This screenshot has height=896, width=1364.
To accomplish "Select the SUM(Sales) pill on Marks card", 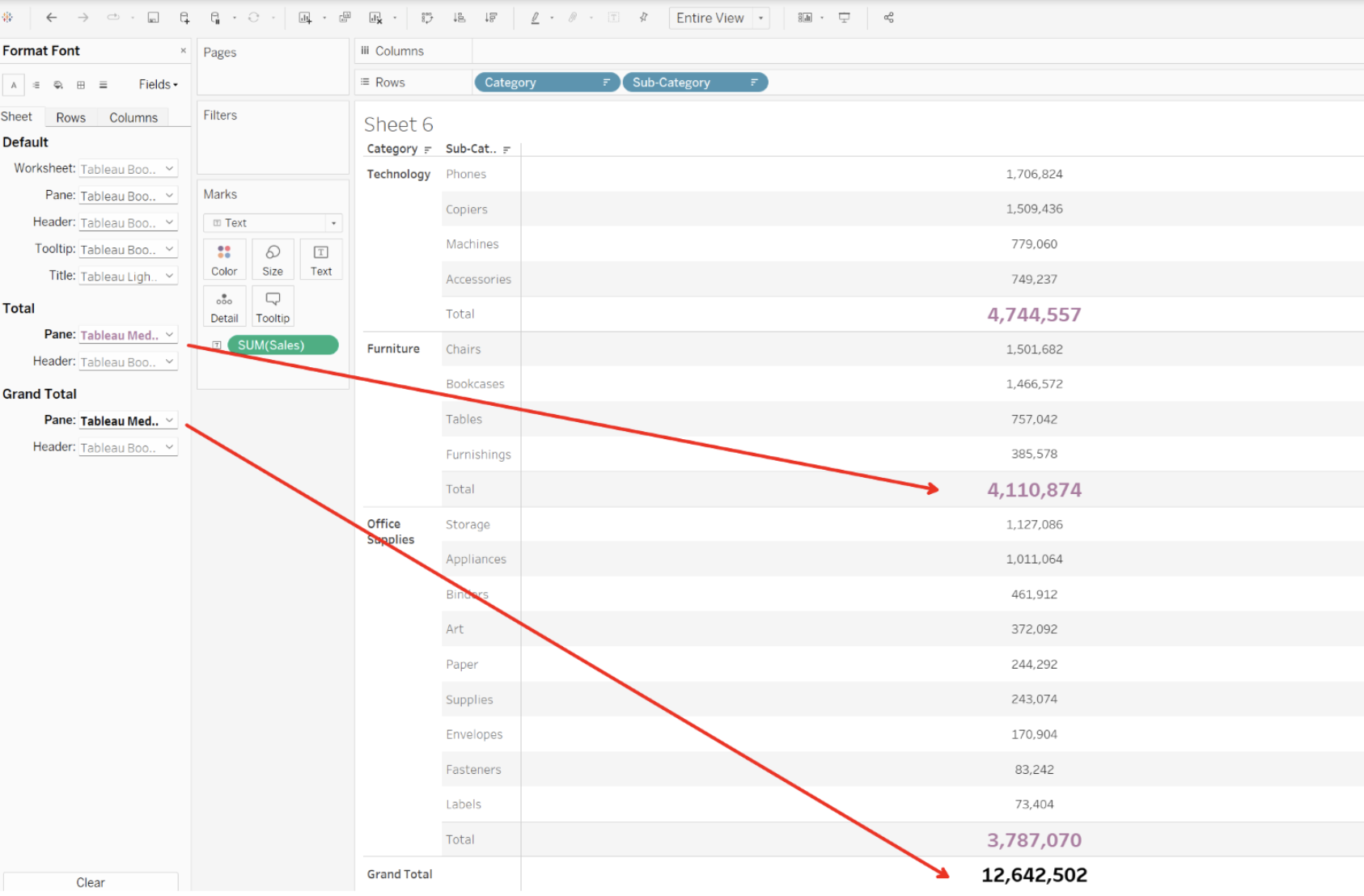I will (x=282, y=344).
